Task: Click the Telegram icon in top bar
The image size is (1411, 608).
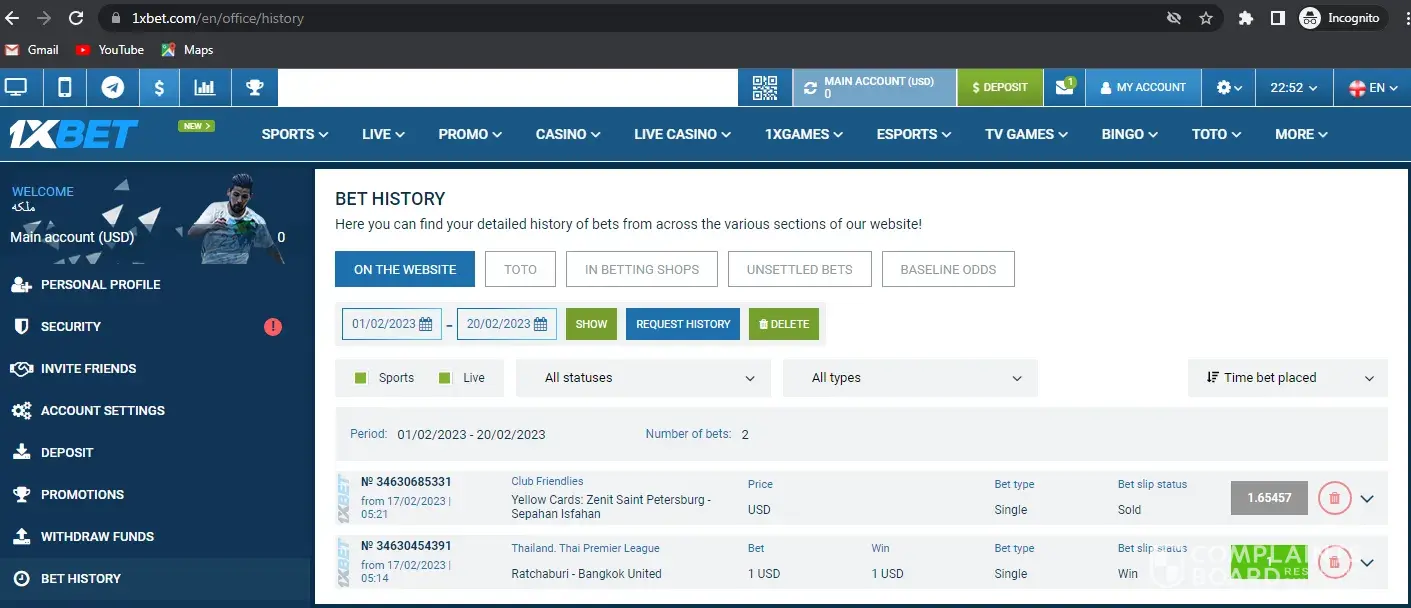Action: coord(113,88)
